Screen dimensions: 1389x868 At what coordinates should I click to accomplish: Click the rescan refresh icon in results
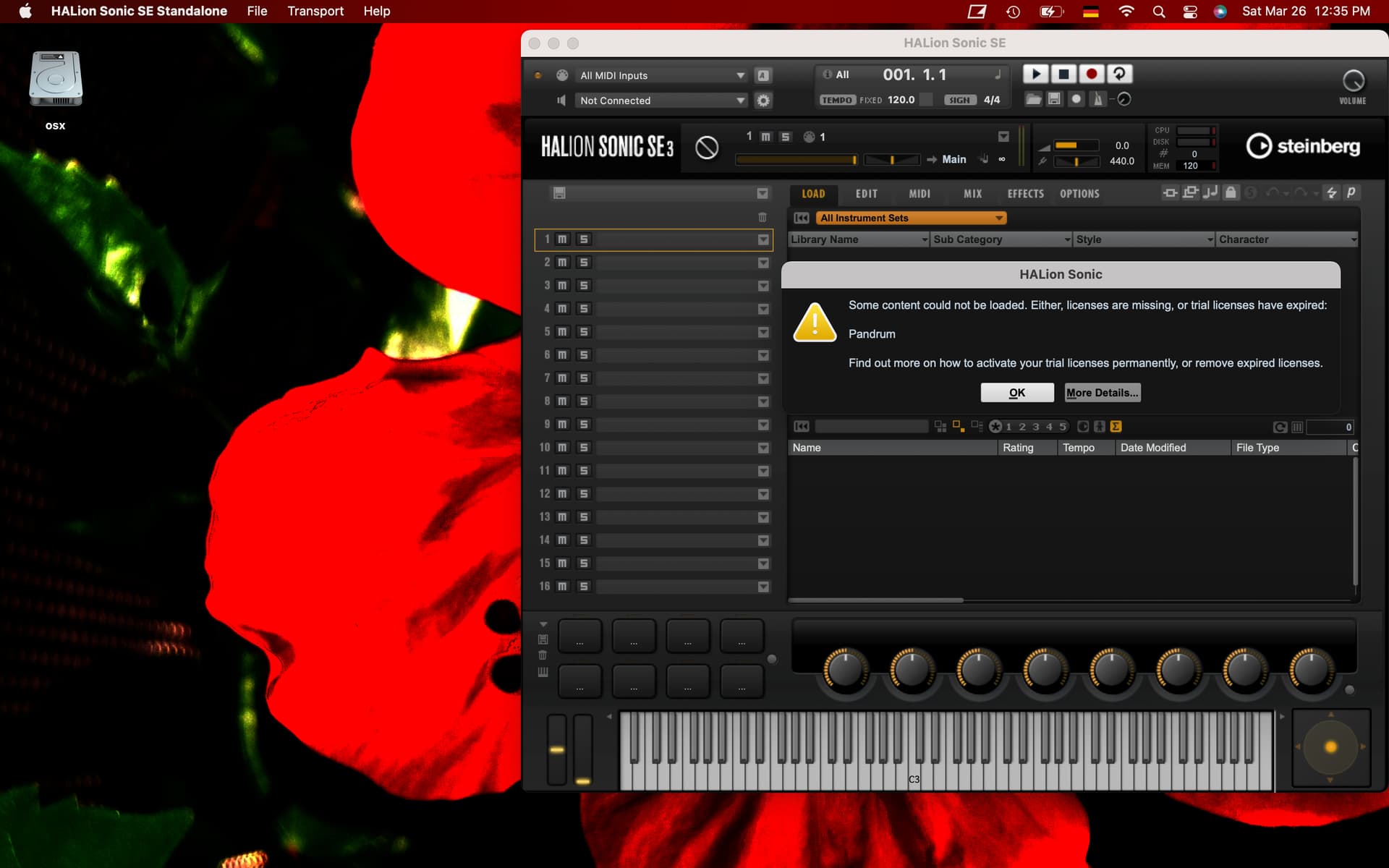click(x=1280, y=427)
